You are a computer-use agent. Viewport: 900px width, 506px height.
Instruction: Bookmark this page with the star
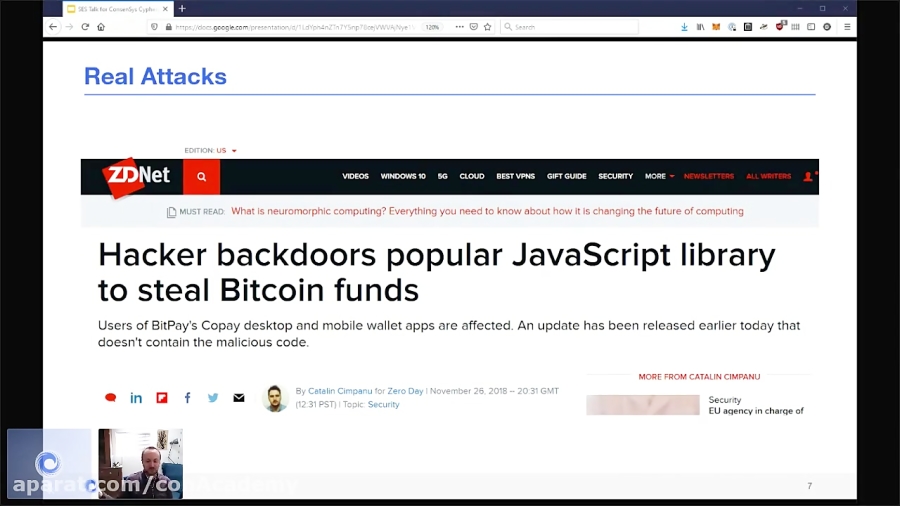[488, 27]
